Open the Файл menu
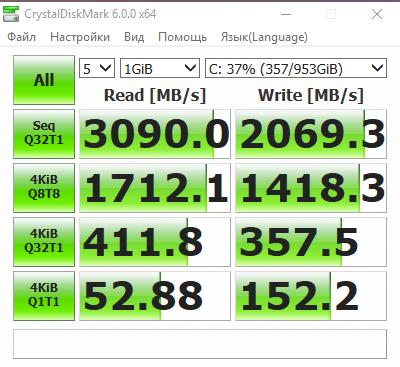 tap(21, 37)
